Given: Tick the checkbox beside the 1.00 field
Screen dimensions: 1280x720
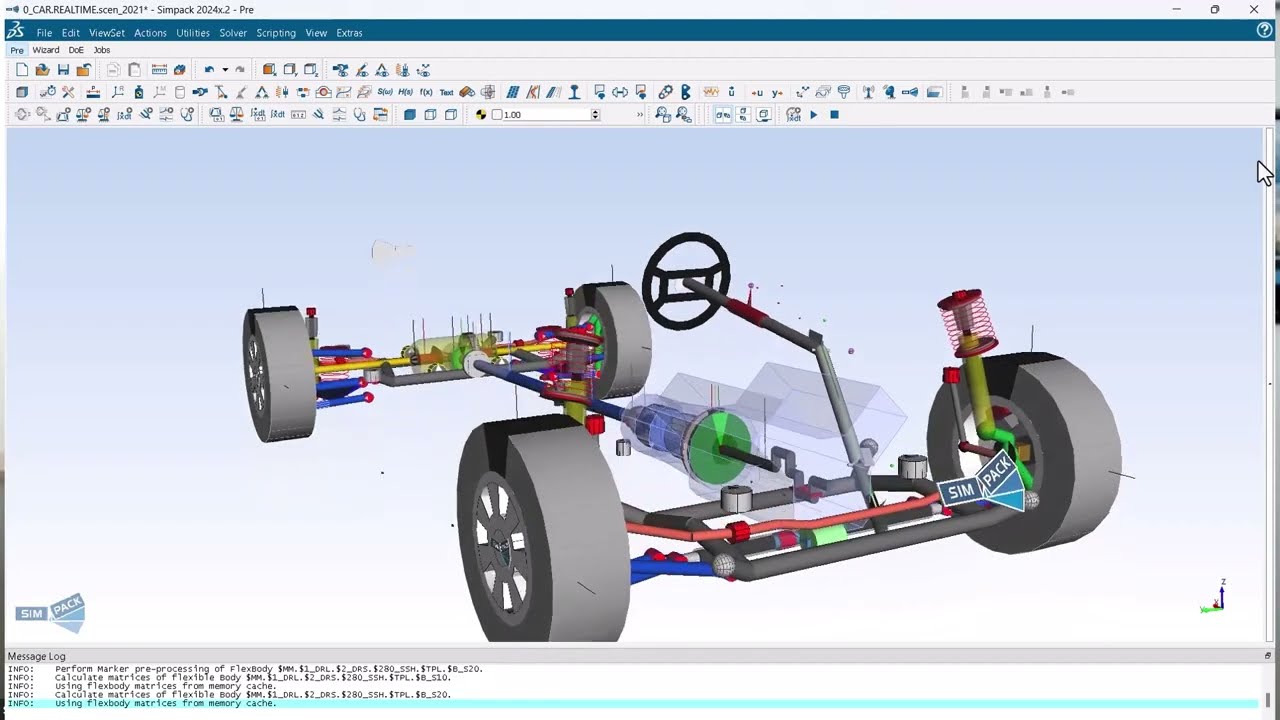Looking at the screenshot, I should [x=497, y=115].
